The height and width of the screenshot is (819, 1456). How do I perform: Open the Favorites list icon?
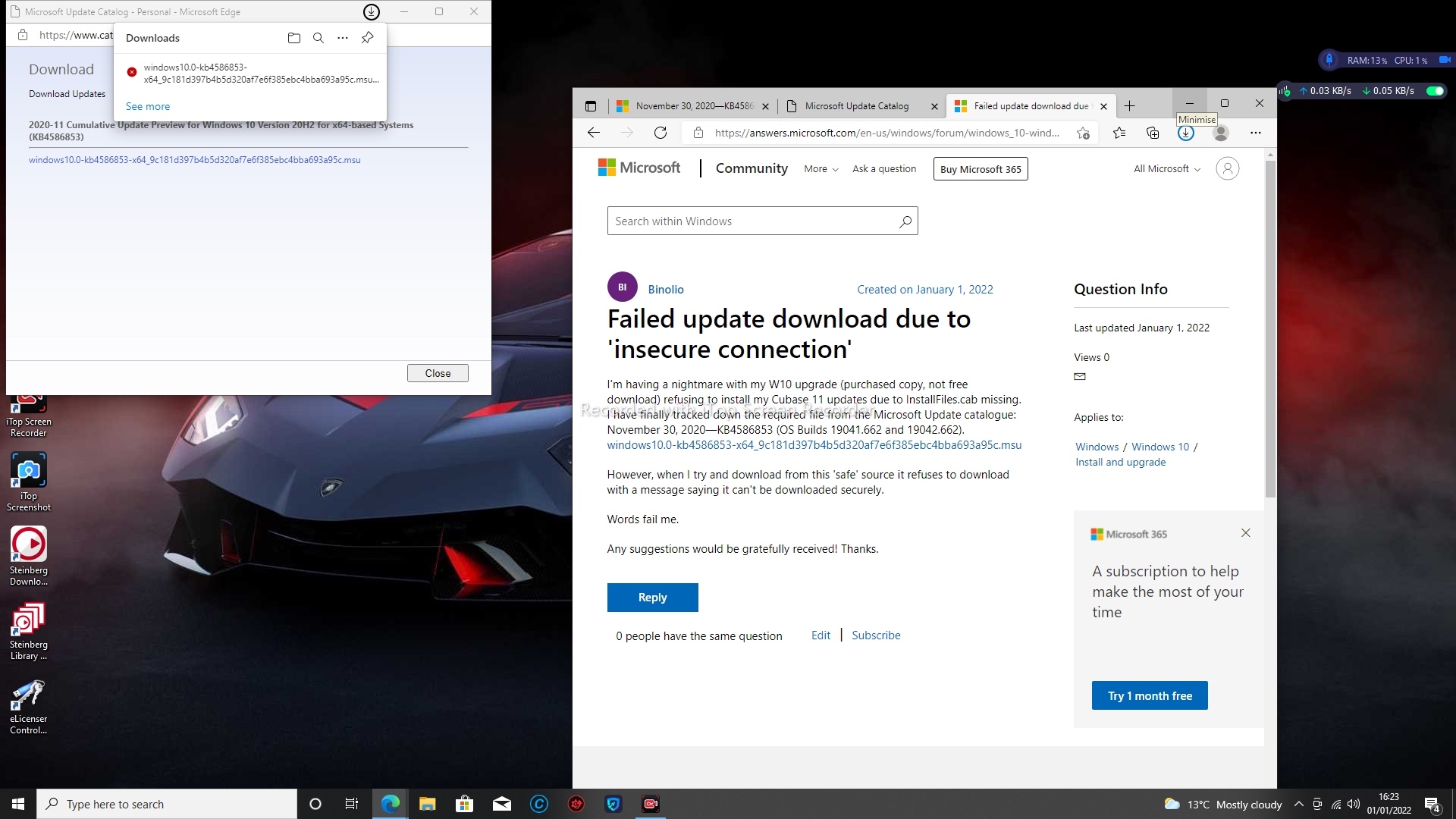tap(1119, 133)
